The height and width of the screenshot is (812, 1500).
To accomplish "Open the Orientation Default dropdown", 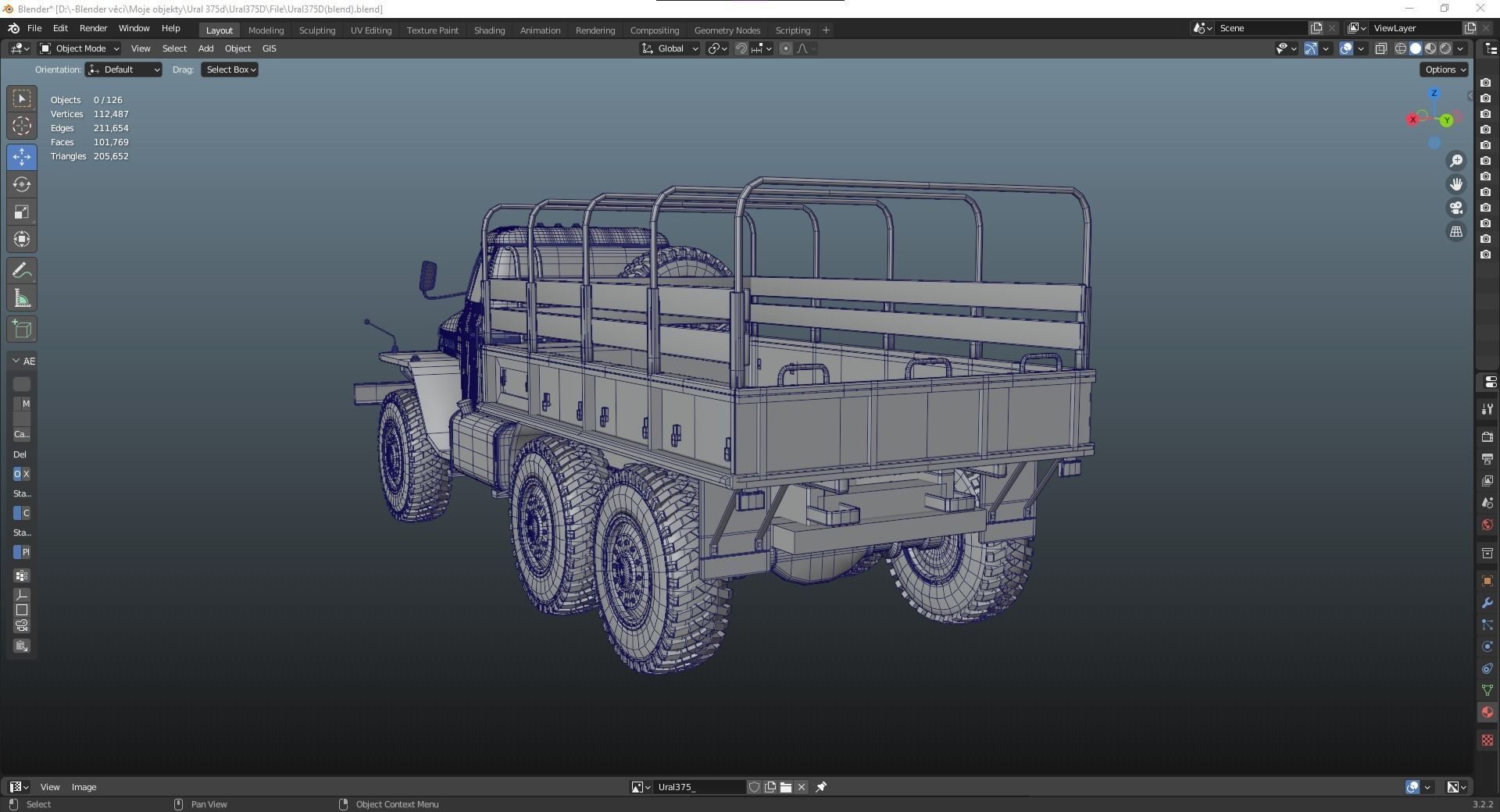I will 123,69.
